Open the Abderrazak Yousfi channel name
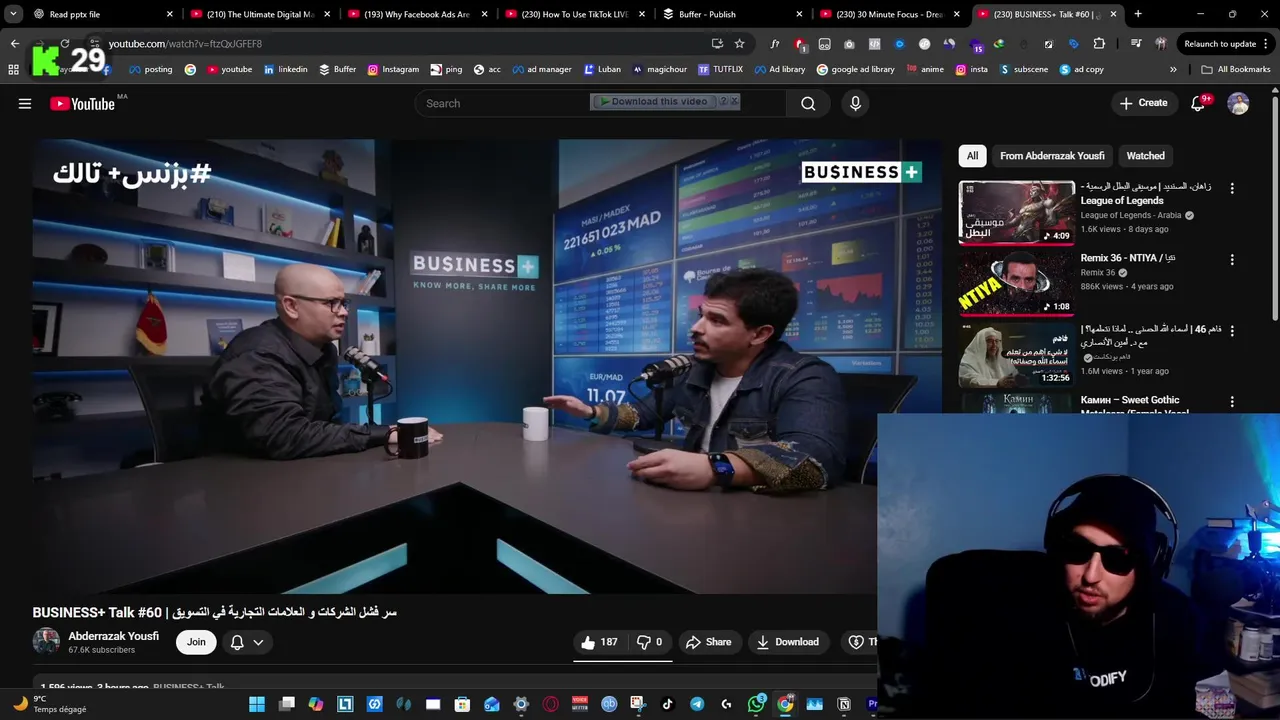This screenshot has width=1280, height=720. pyautogui.click(x=113, y=636)
